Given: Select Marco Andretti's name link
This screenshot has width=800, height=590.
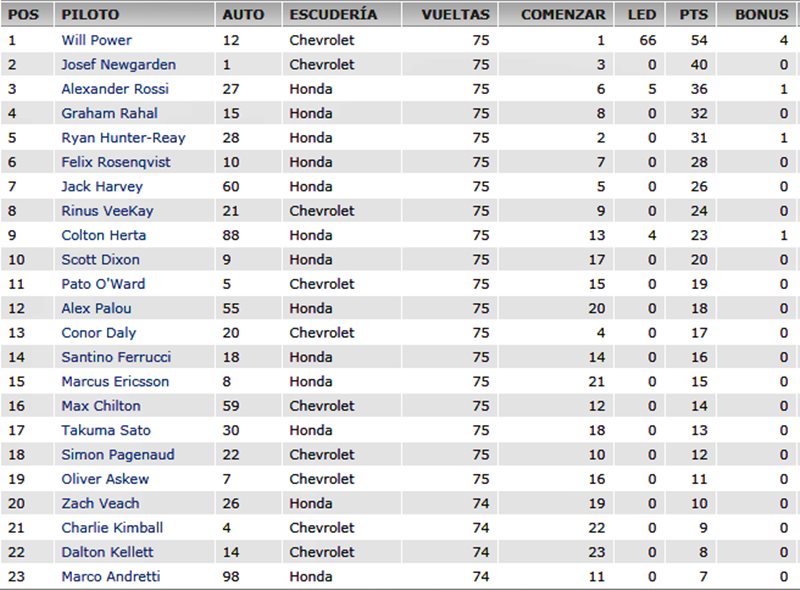Looking at the screenshot, I should (x=111, y=577).
